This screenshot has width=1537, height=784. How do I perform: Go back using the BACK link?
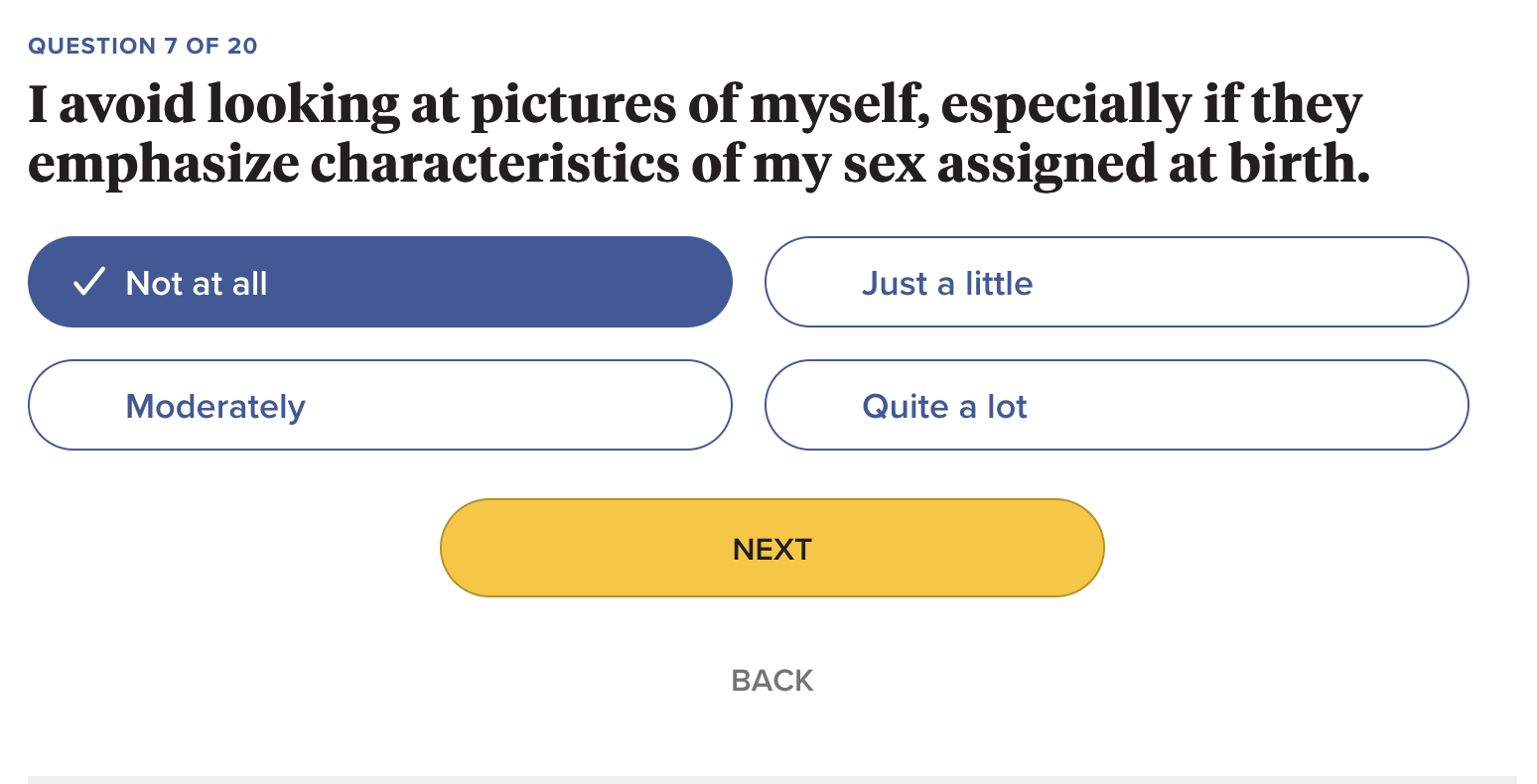tap(771, 681)
